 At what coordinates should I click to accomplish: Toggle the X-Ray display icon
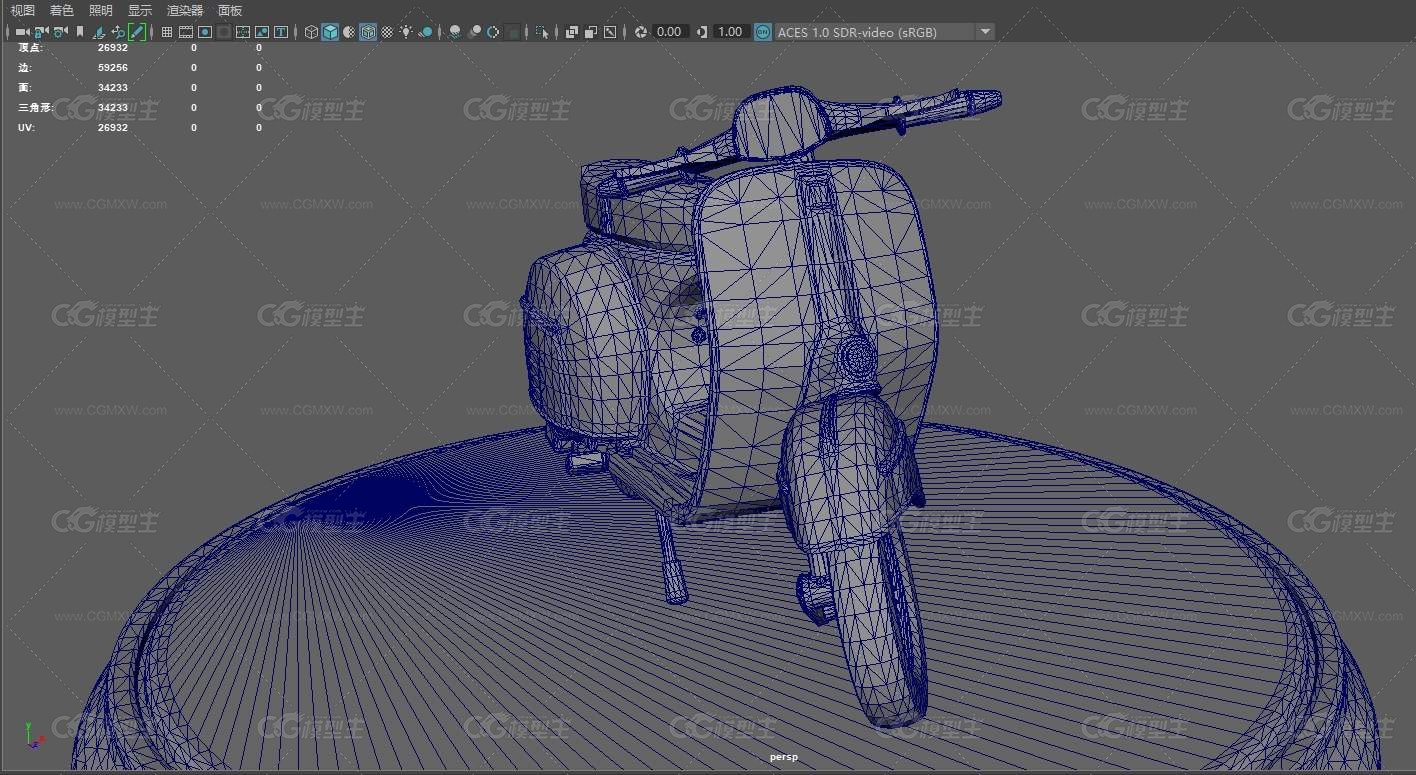pyautogui.click(x=572, y=32)
